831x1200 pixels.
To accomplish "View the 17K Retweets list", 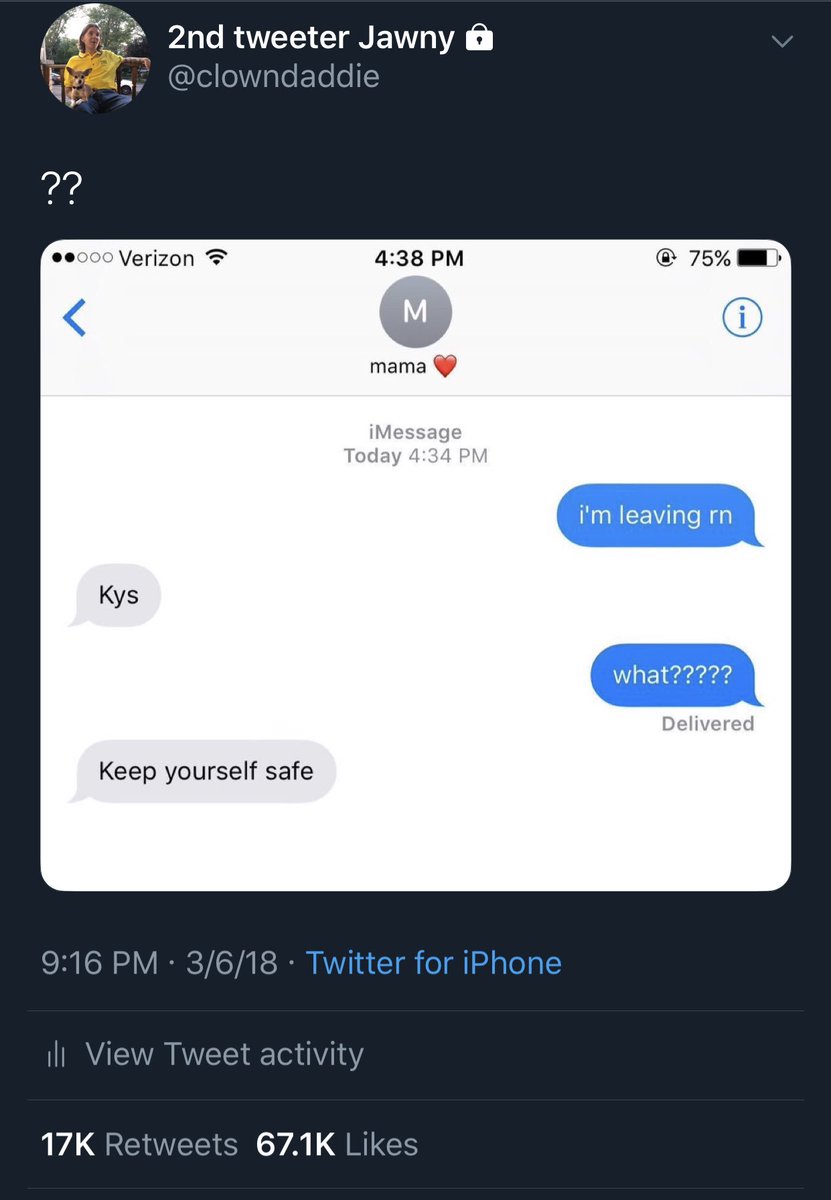I will pyautogui.click(x=139, y=1145).
